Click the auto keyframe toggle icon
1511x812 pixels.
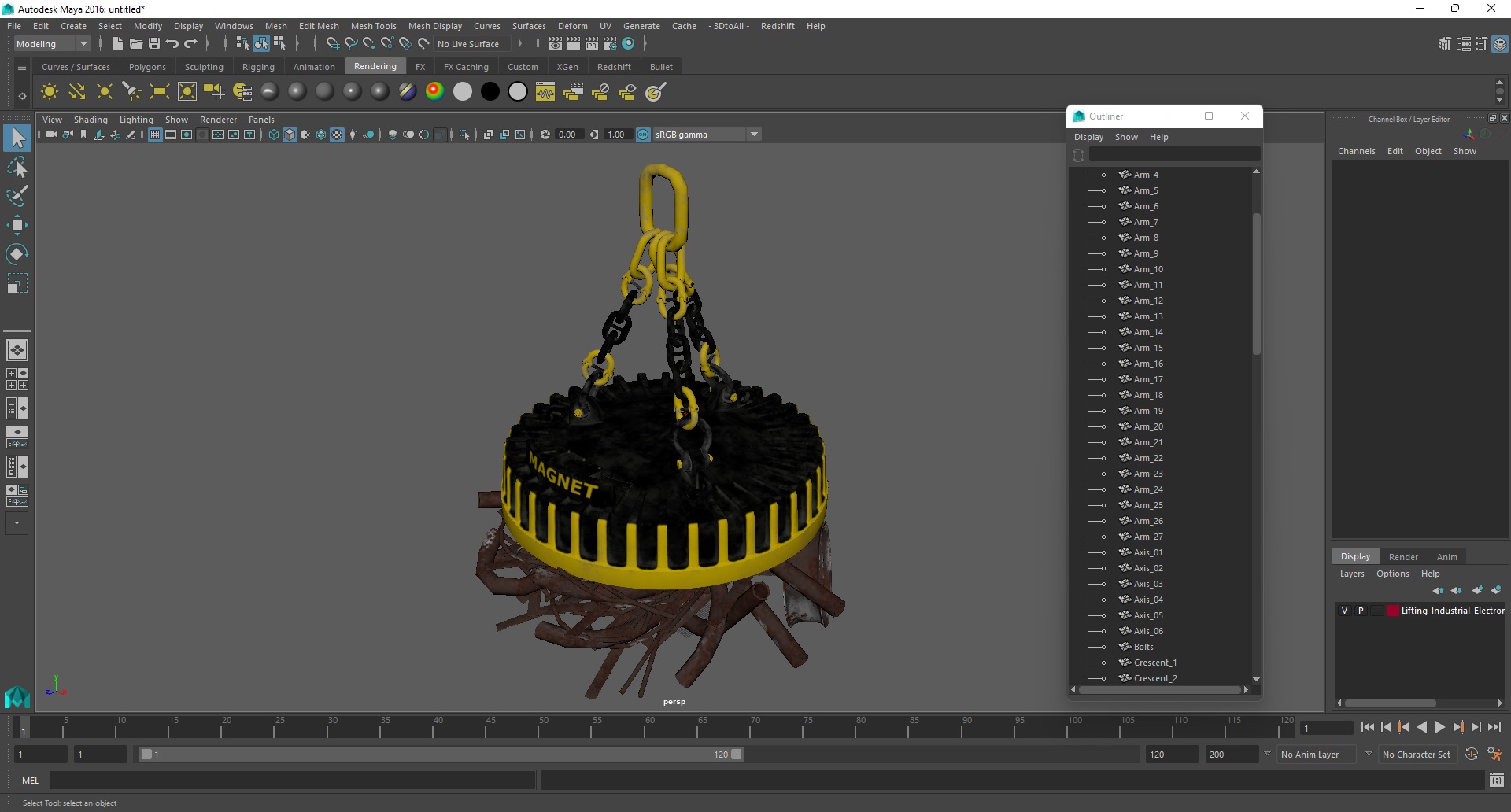[1472, 754]
